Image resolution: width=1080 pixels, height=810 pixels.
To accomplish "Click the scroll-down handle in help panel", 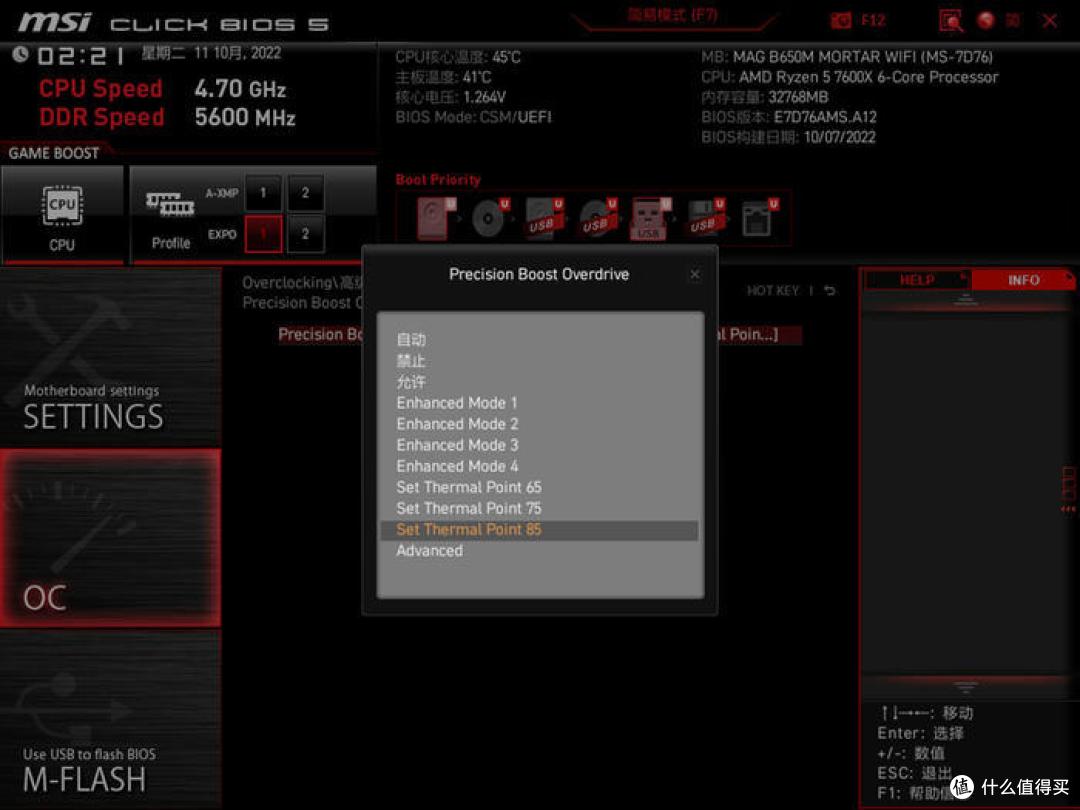I will pyautogui.click(x=966, y=687).
